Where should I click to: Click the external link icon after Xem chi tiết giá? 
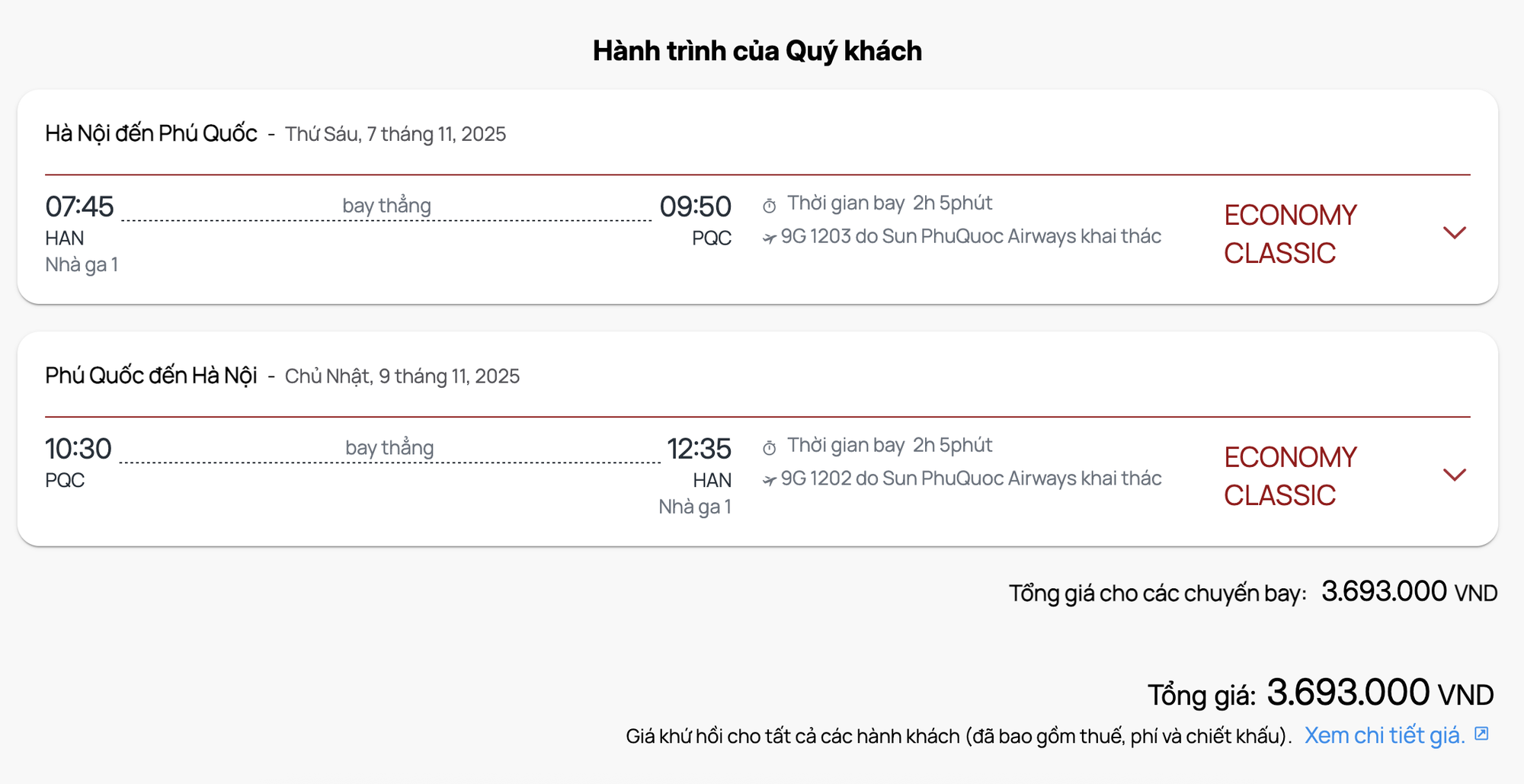(x=1481, y=734)
